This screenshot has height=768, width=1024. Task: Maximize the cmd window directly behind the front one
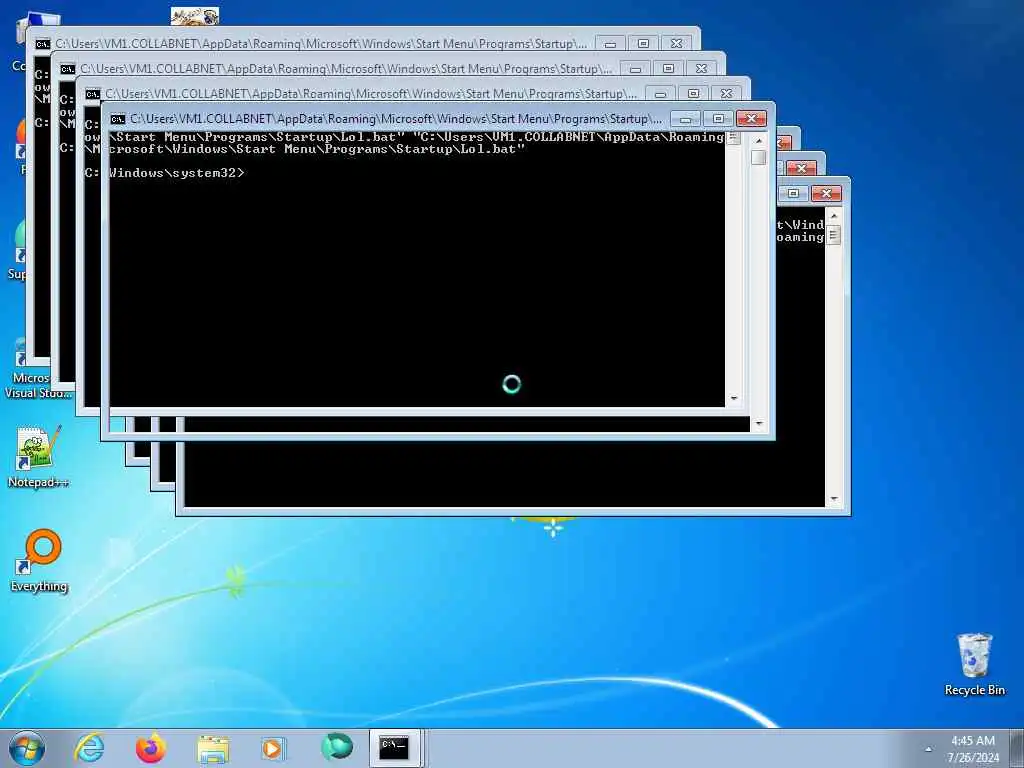[694, 94]
